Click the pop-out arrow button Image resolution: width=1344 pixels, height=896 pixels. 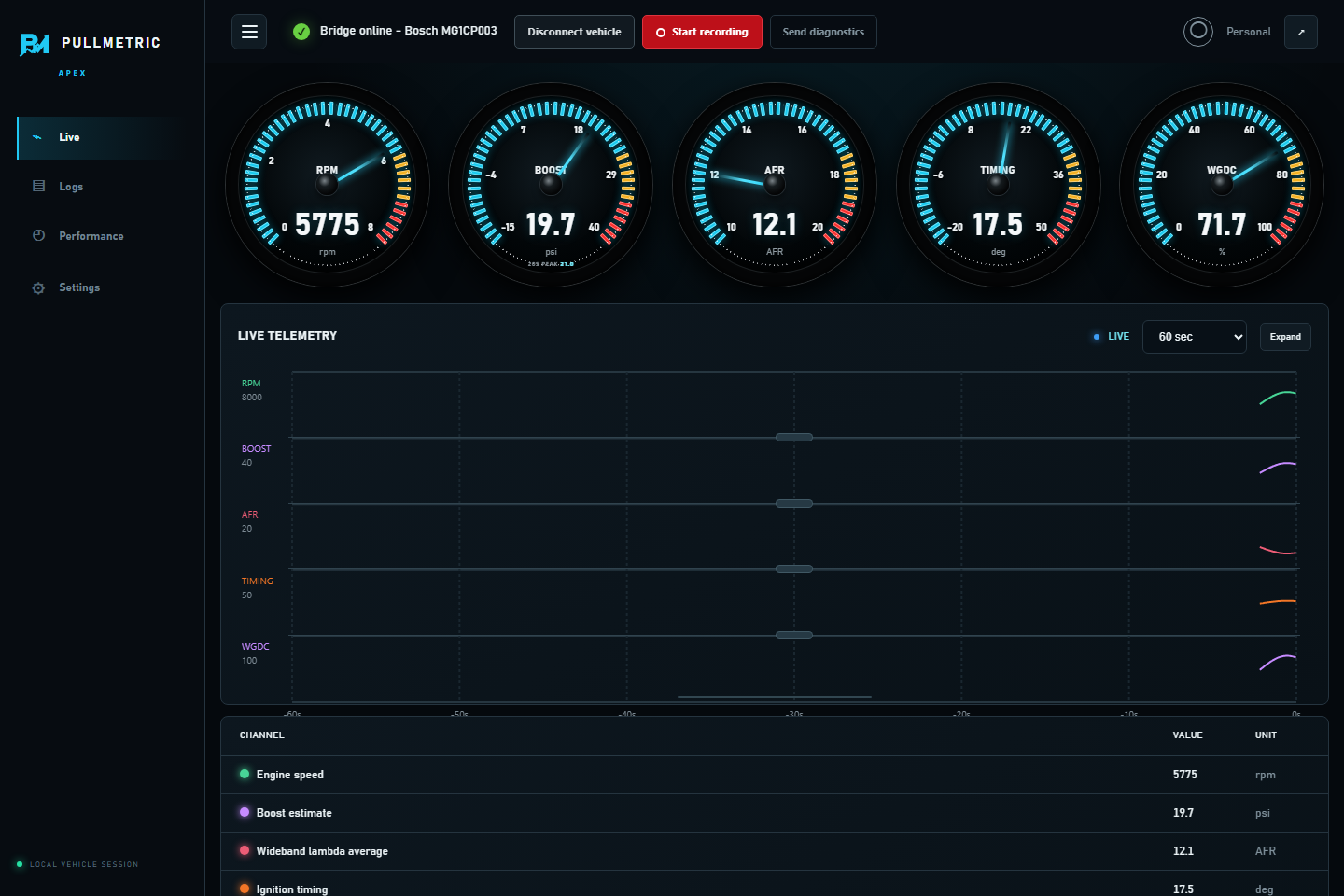pyautogui.click(x=1301, y=32)
